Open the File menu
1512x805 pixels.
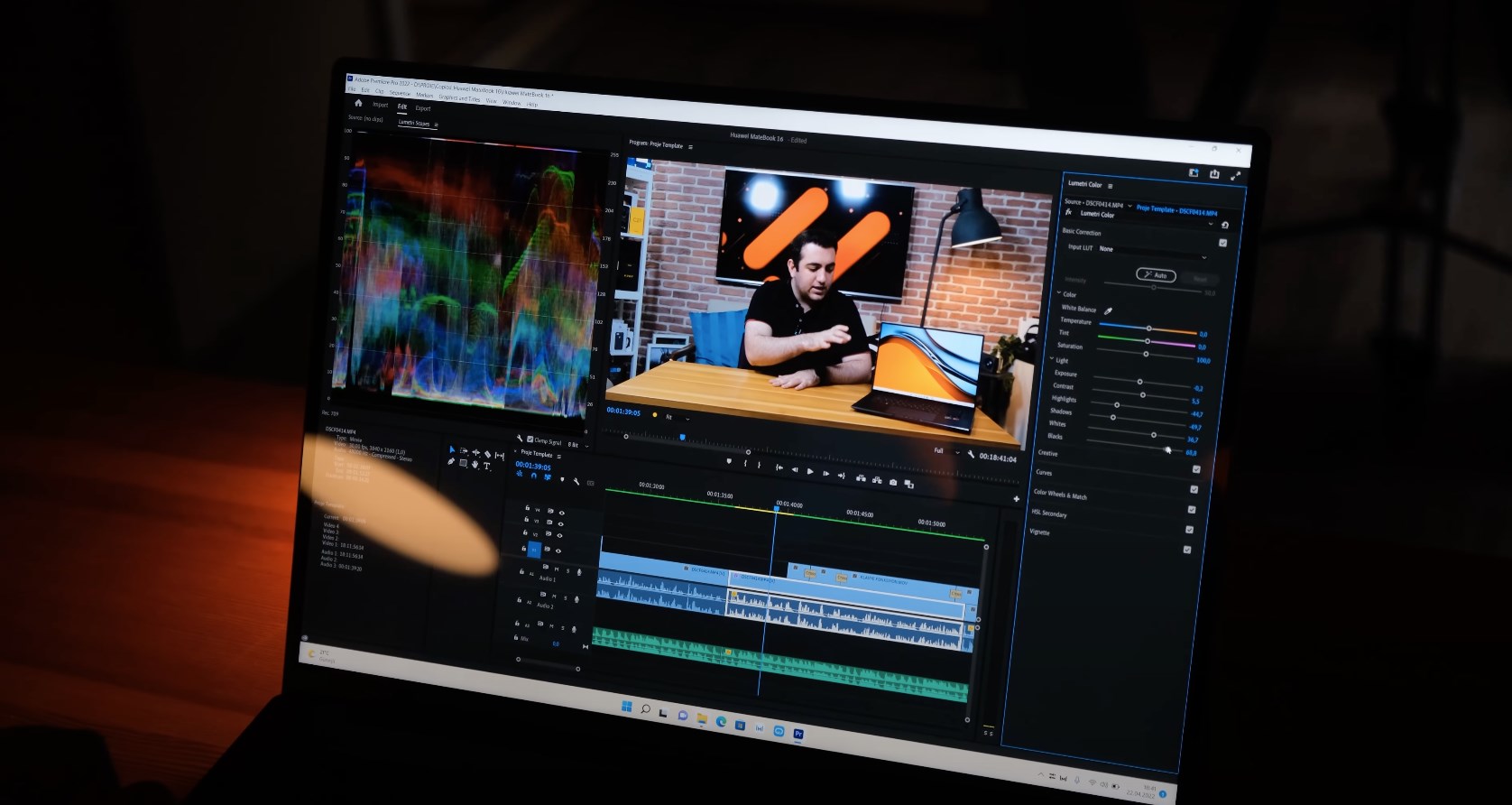352,89
